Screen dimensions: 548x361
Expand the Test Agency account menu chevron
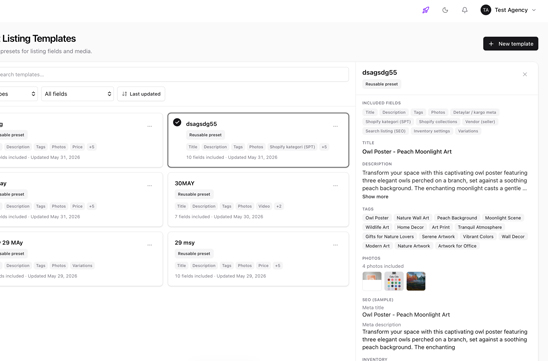click(534, 10)
